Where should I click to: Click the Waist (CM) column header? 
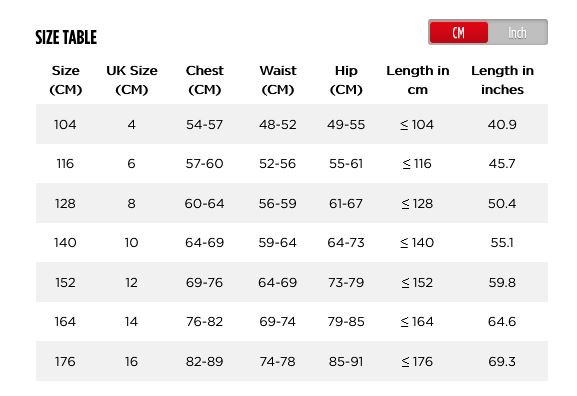click(x=278, y=80)
